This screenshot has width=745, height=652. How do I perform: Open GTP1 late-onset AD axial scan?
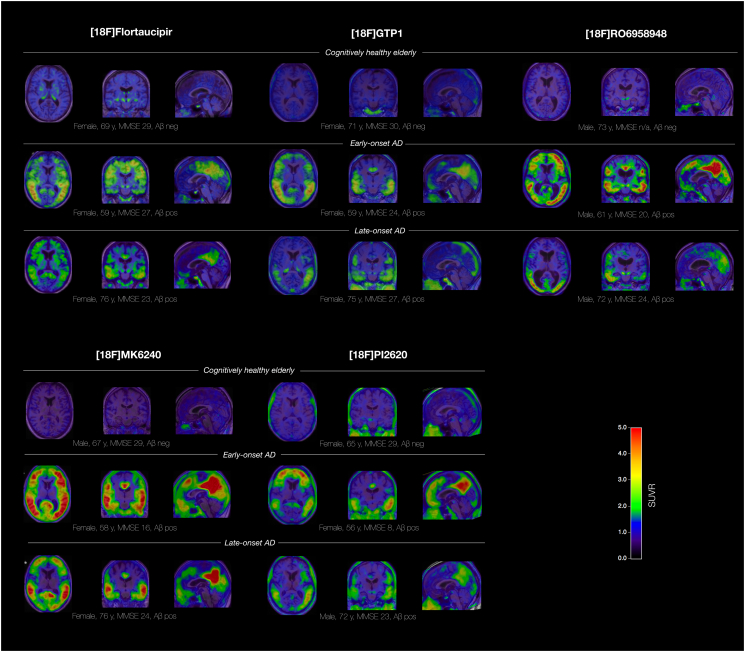[293, 265]
